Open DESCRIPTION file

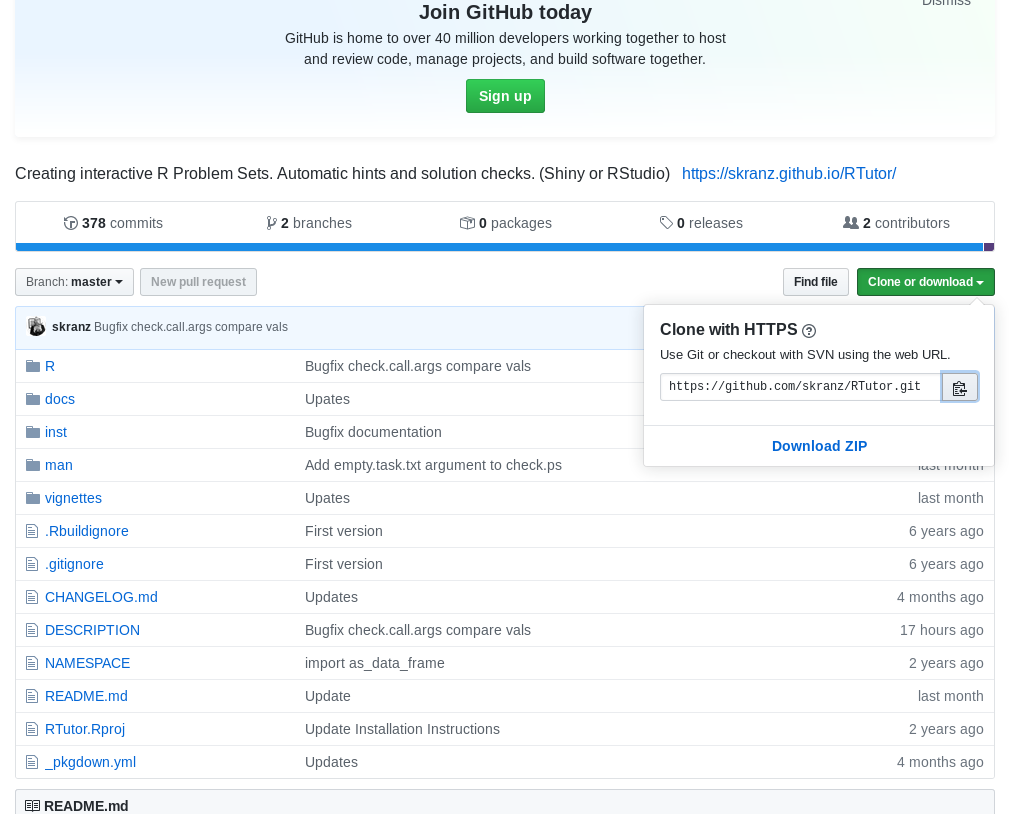(x=92, y=630)
